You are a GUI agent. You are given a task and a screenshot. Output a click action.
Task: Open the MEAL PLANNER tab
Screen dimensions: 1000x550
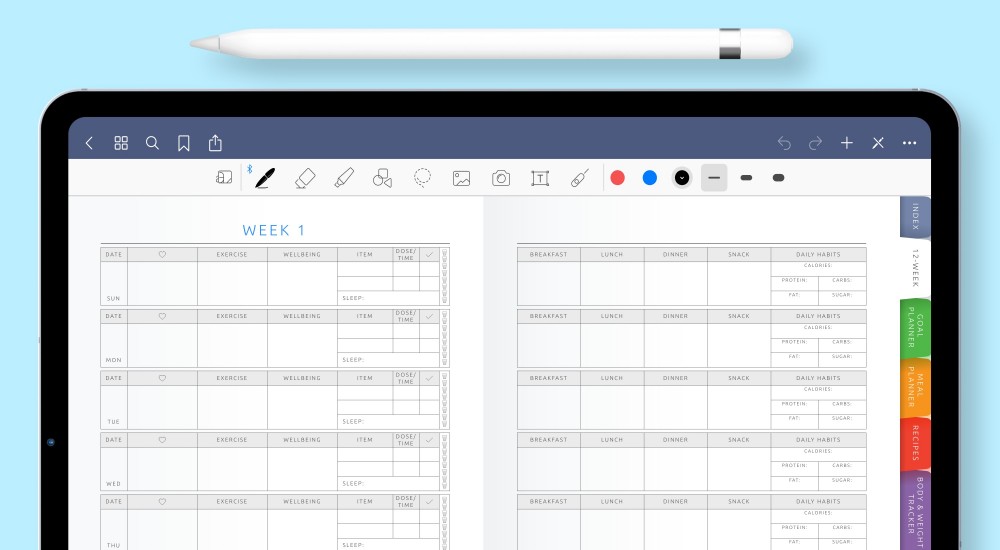(x=915, y=387)
